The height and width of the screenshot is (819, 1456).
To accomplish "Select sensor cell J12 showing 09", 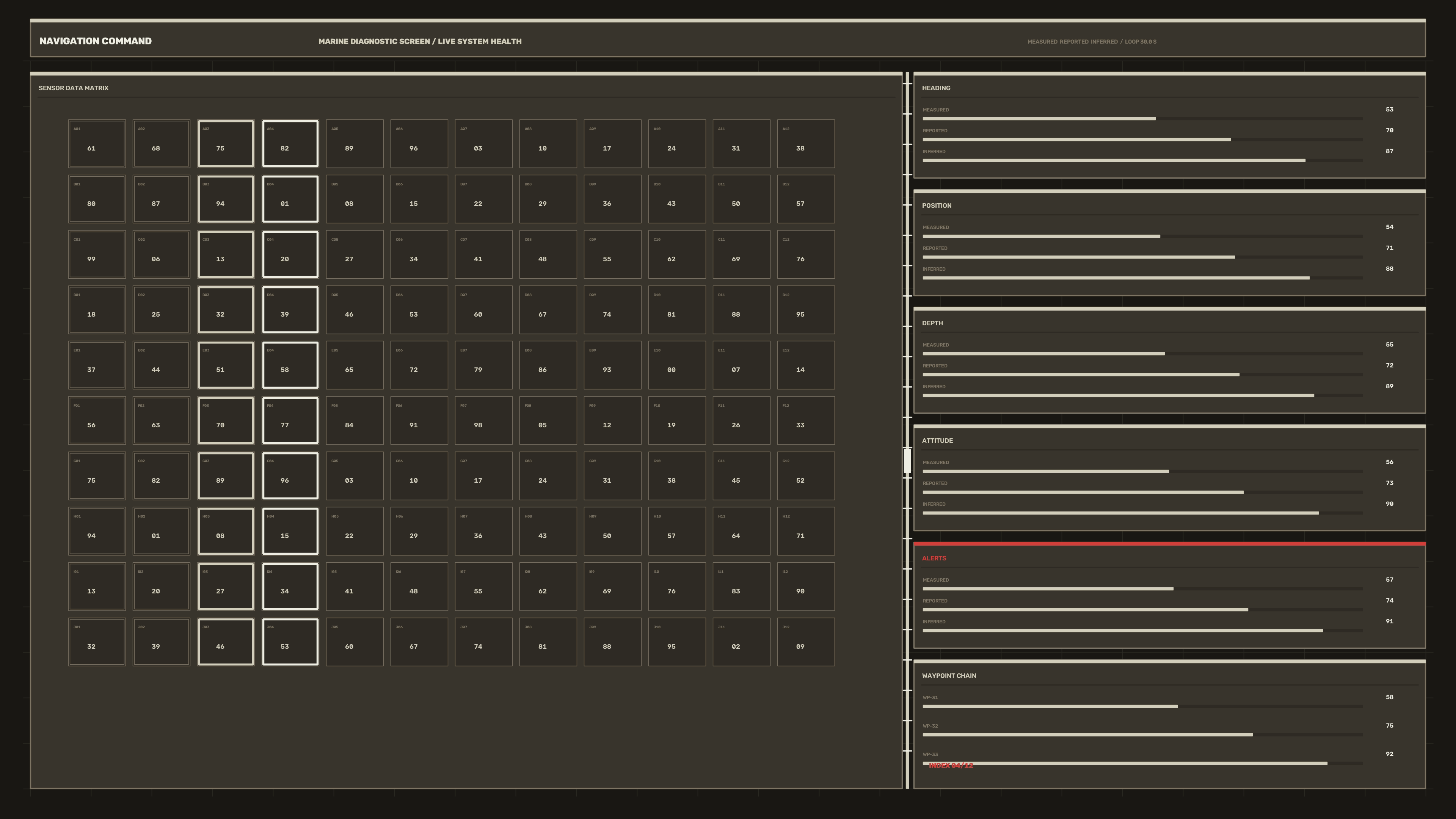I will (x=805, y=642).
